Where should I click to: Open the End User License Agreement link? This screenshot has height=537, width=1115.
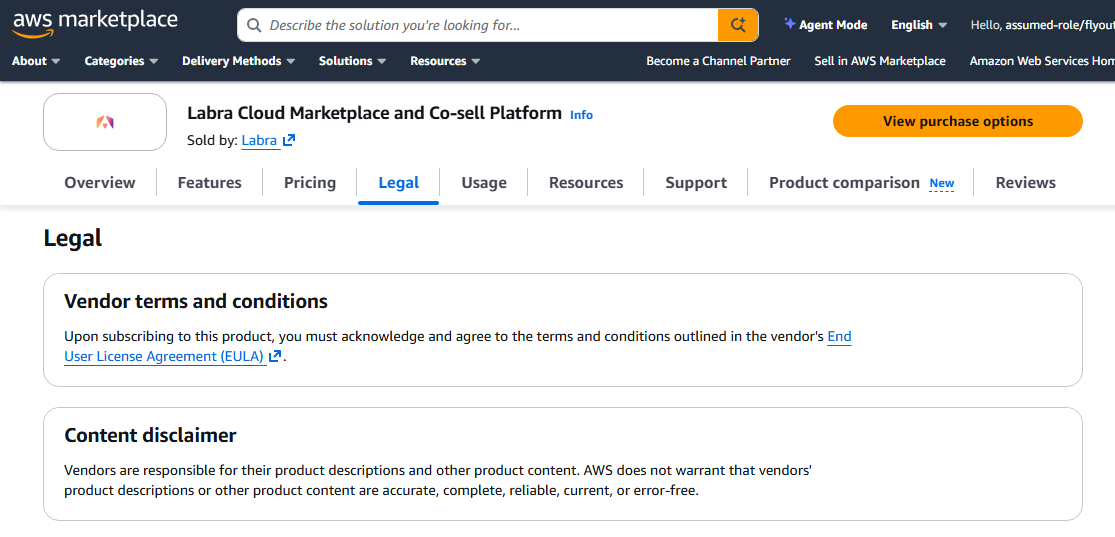164,357
